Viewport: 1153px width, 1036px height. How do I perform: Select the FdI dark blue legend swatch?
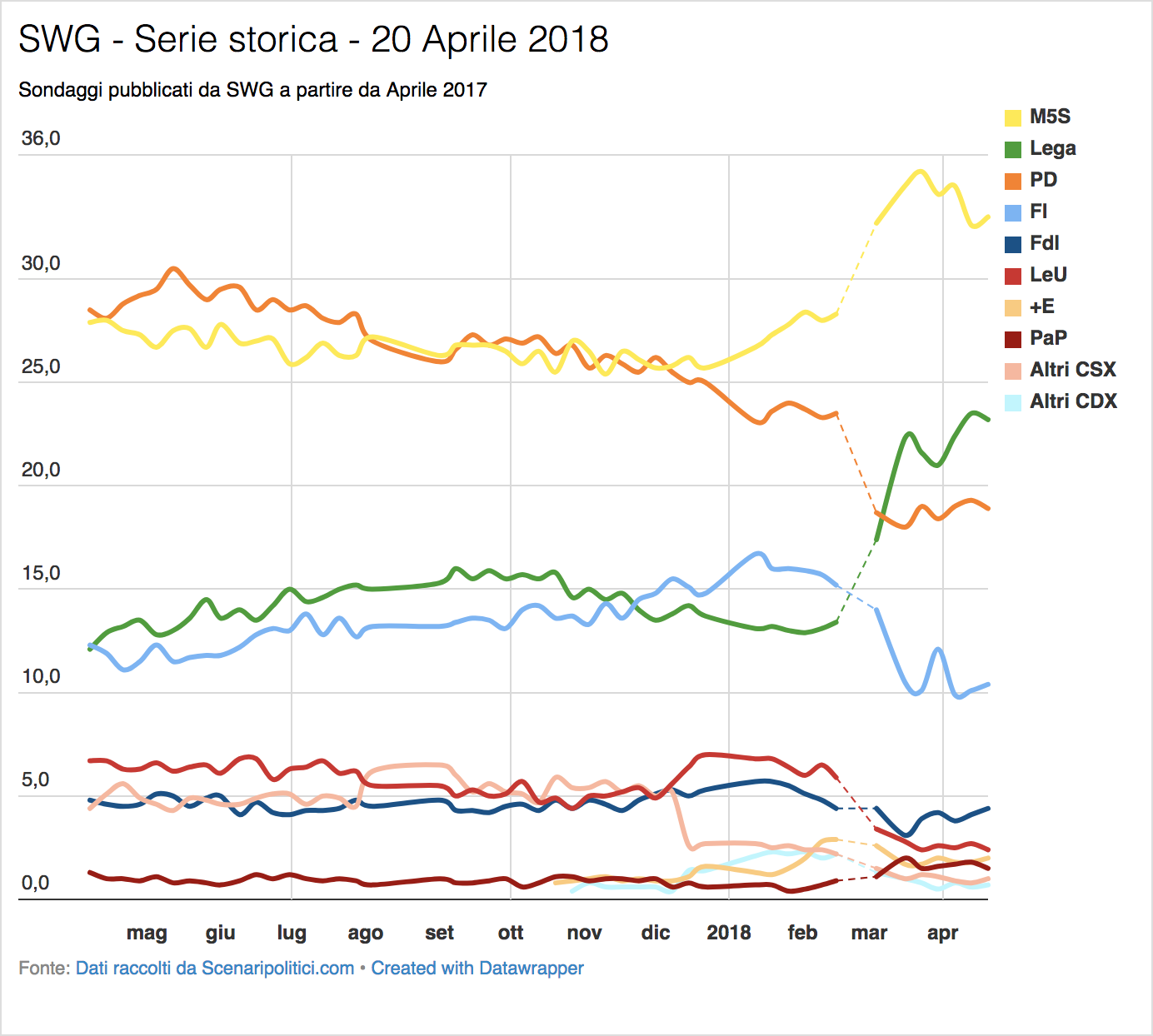(x=1013, y=244)
